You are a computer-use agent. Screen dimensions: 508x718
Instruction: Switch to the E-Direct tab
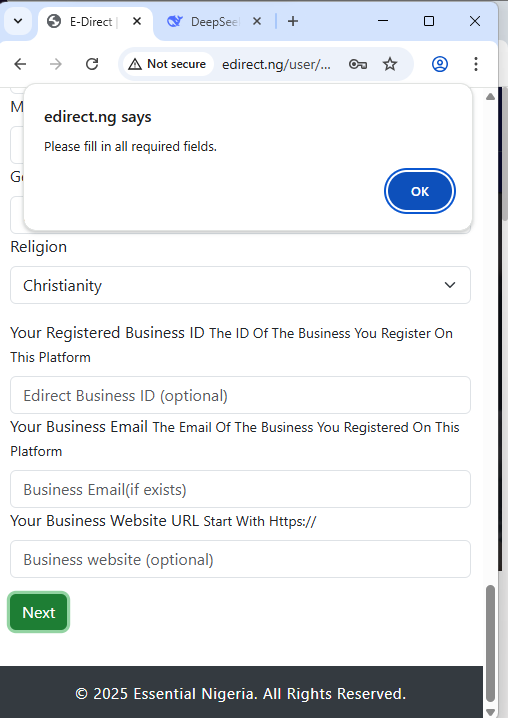pos(91,22)
